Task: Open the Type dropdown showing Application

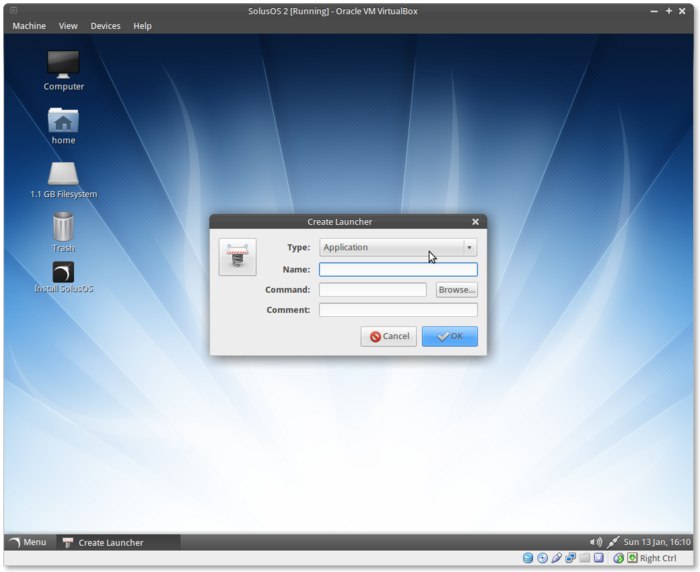Action: coord(398,247)
